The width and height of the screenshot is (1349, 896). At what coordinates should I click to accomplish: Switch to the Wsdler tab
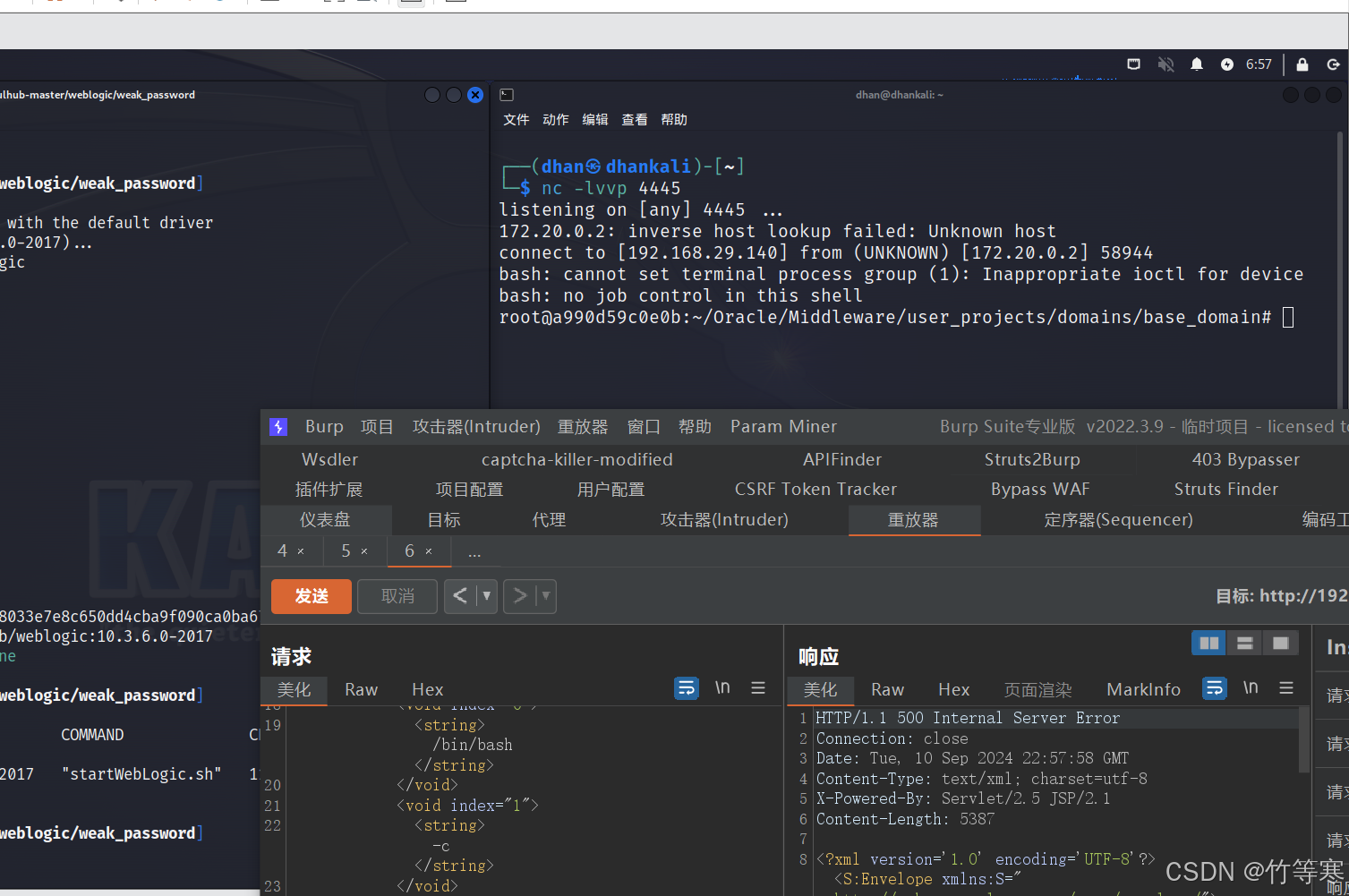coord(330,460)
